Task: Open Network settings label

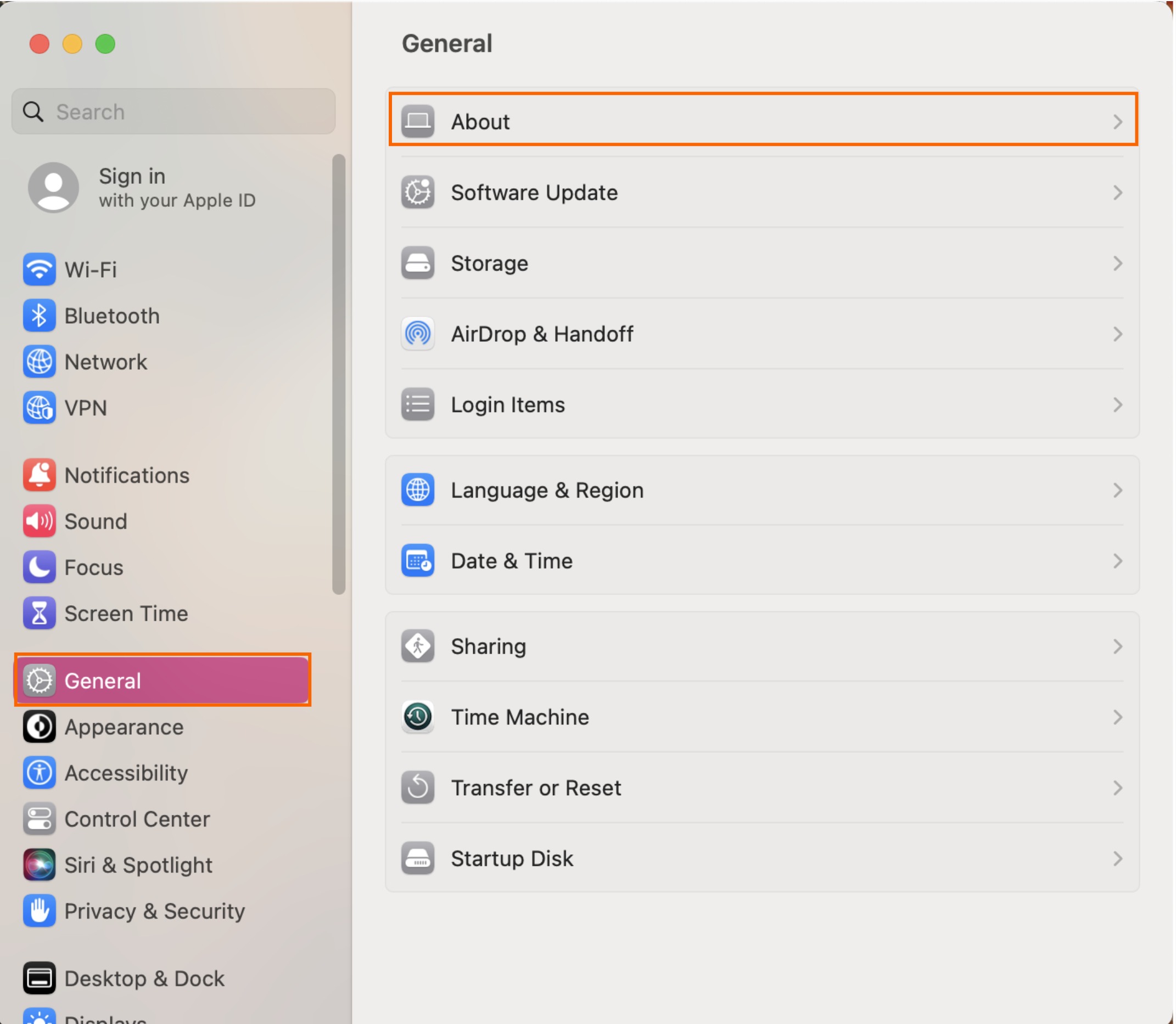Action: (x=106, y=362)
